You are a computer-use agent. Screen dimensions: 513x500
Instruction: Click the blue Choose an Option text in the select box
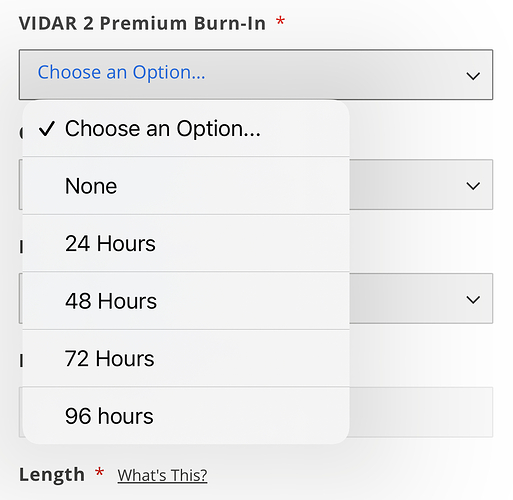point(121,72)
